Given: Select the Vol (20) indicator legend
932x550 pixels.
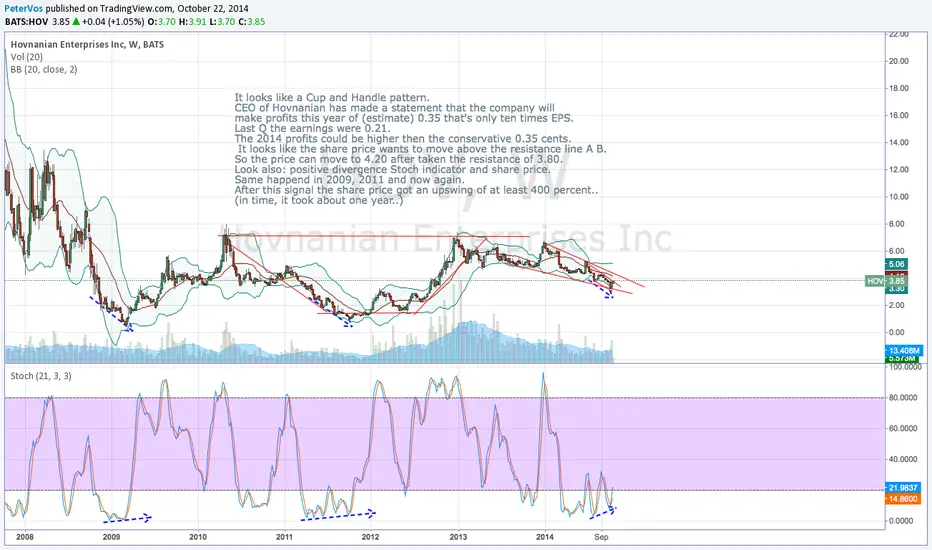Looking at the screenshot, I should point(27,57).
